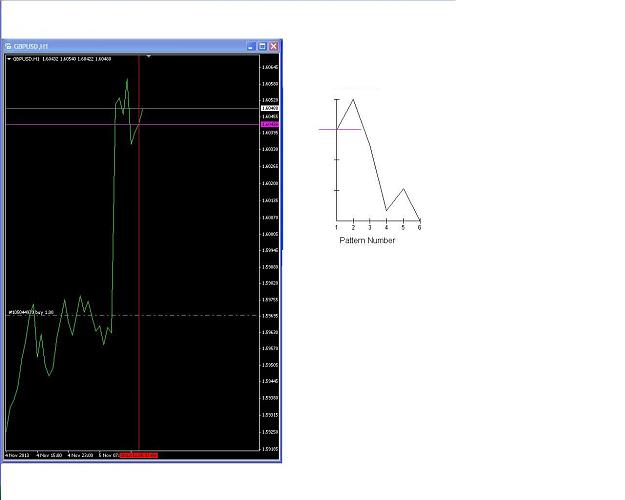
Task: Click the '4 Nov 2013' time label
Action: coord(17,455)
